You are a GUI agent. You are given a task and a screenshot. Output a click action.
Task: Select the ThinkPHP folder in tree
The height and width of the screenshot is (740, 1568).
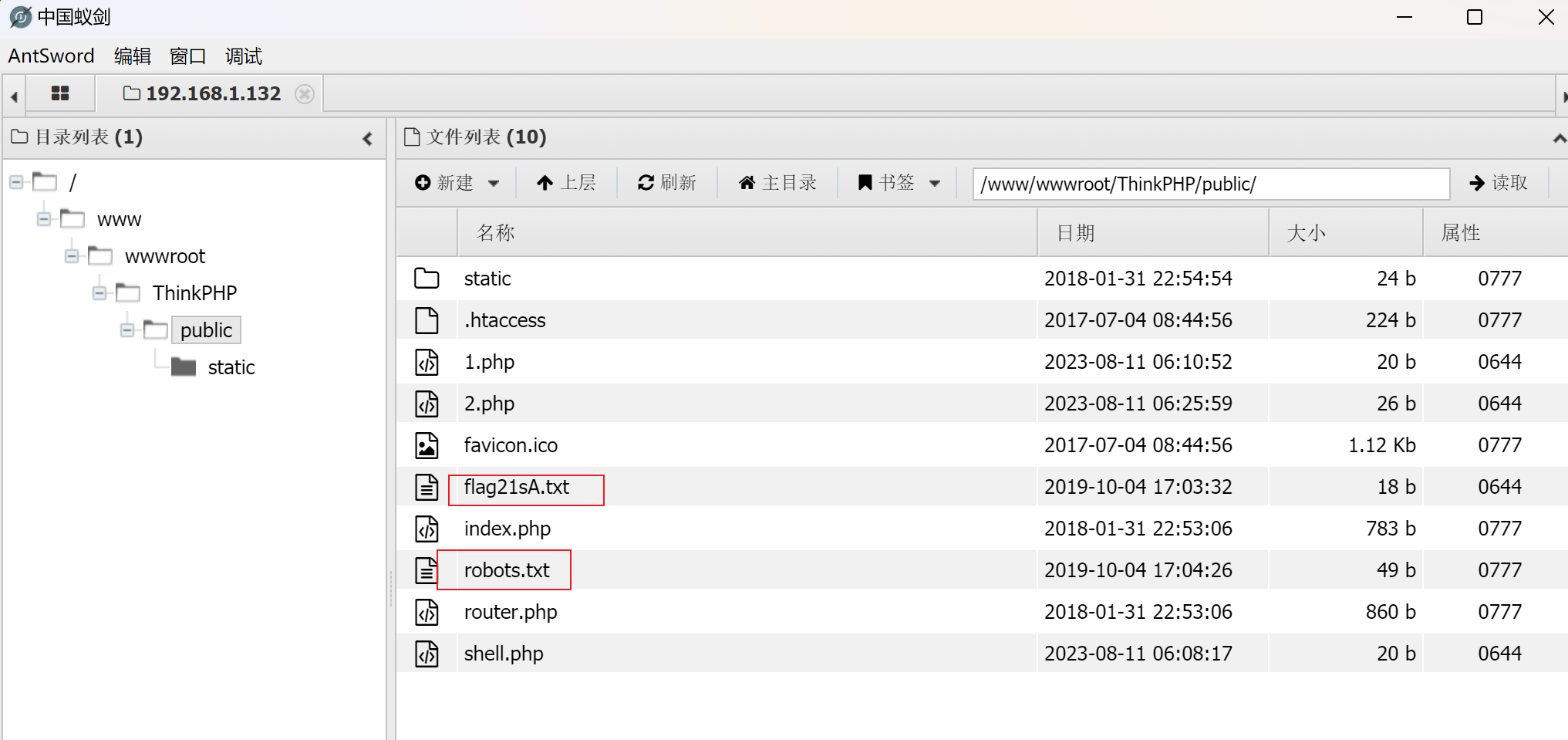[194, 293]
